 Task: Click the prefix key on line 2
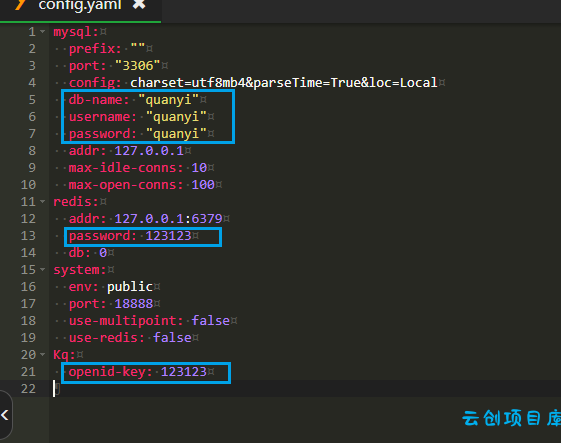pyautogui.click(x=95, y=49)
